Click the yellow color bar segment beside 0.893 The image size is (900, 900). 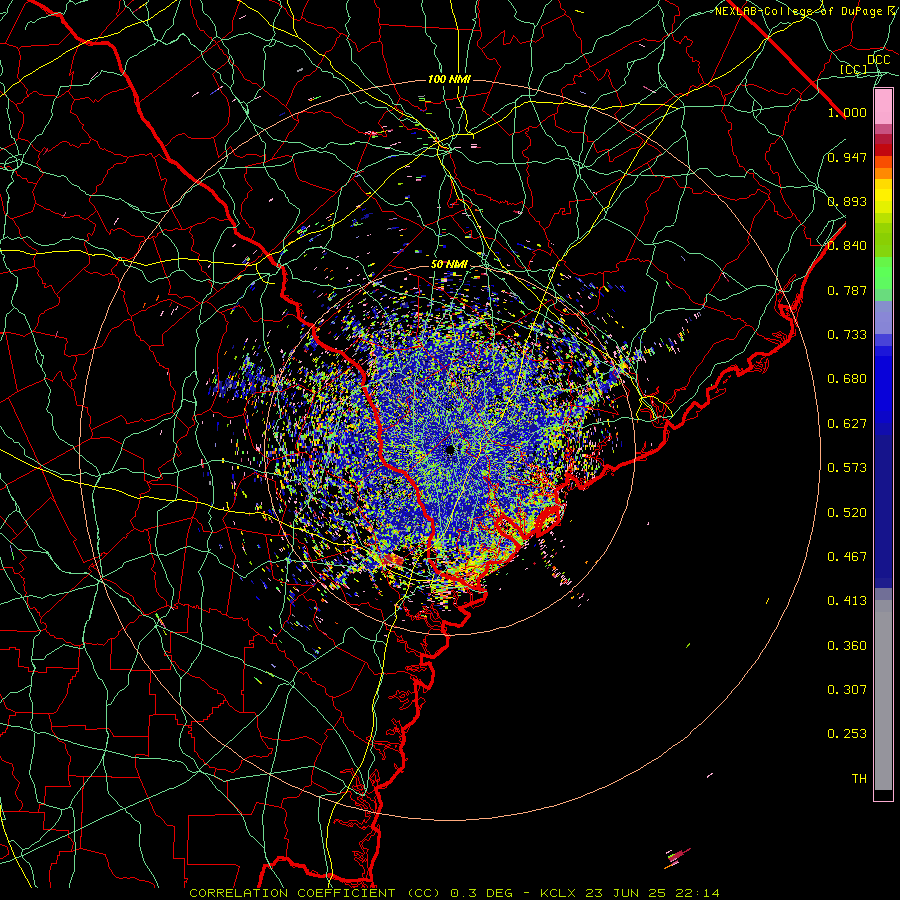(883, 201)
